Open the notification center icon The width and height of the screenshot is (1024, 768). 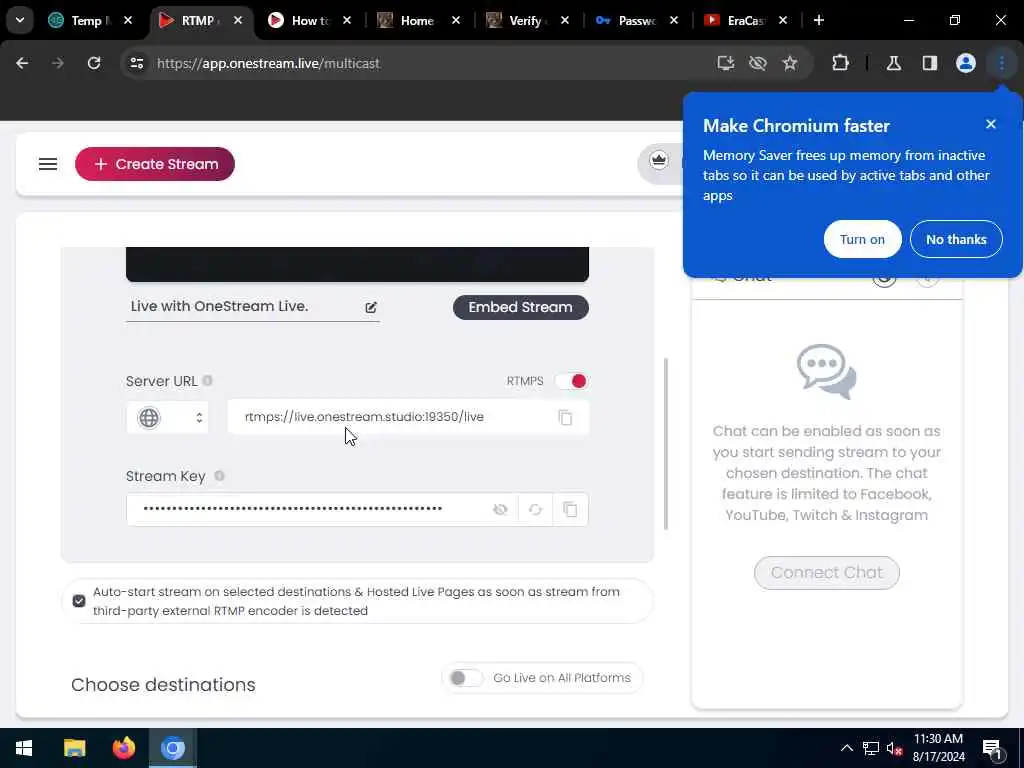(993, 748)
